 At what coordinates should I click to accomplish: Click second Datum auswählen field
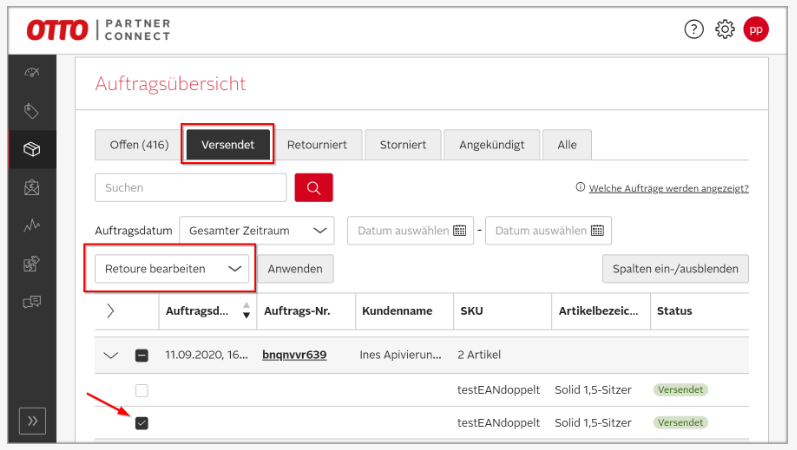[x=548, y=230]
